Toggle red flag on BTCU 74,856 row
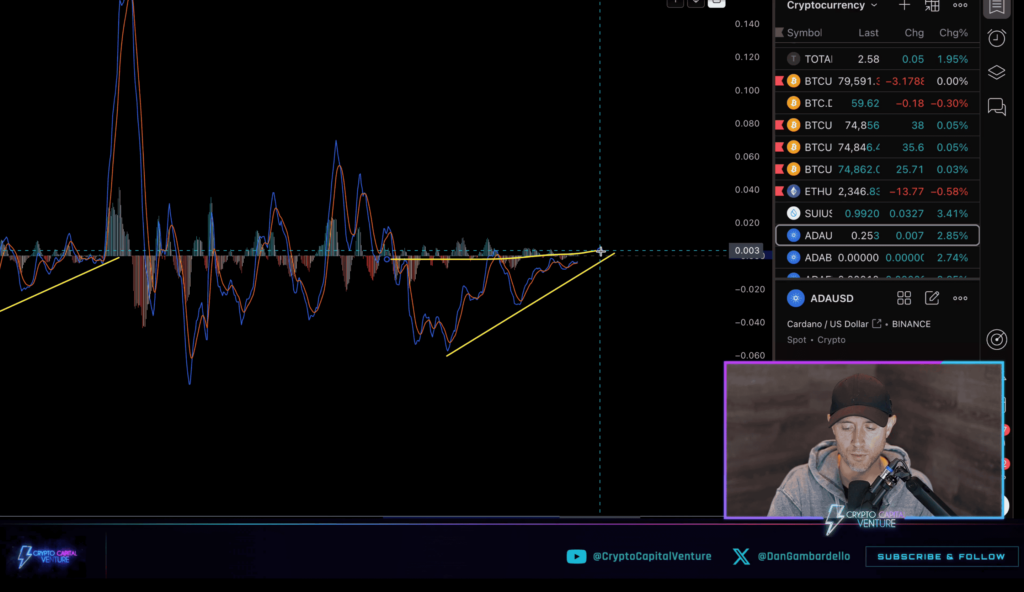The height and width of the screenshot is (592, 1024). coord(779,125)
